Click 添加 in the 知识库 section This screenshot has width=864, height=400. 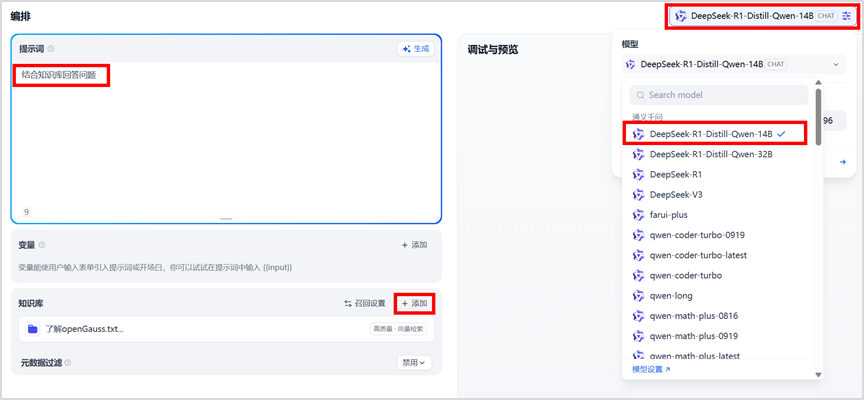point(414,304)
